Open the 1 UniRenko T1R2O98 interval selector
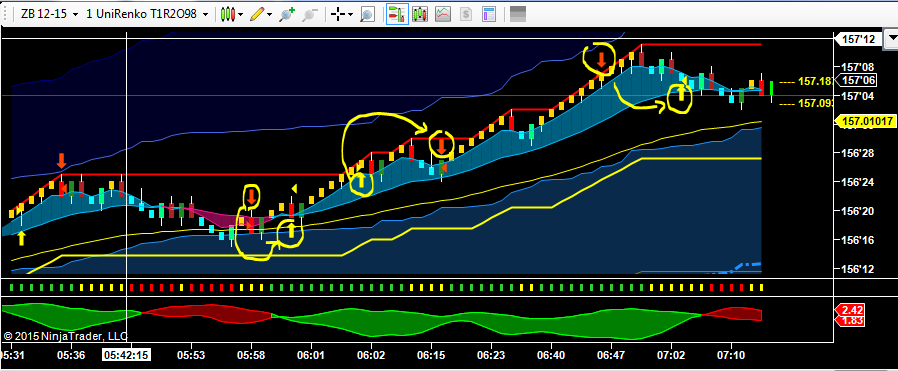This screenshot has width=898, height=371. point(146,14)
